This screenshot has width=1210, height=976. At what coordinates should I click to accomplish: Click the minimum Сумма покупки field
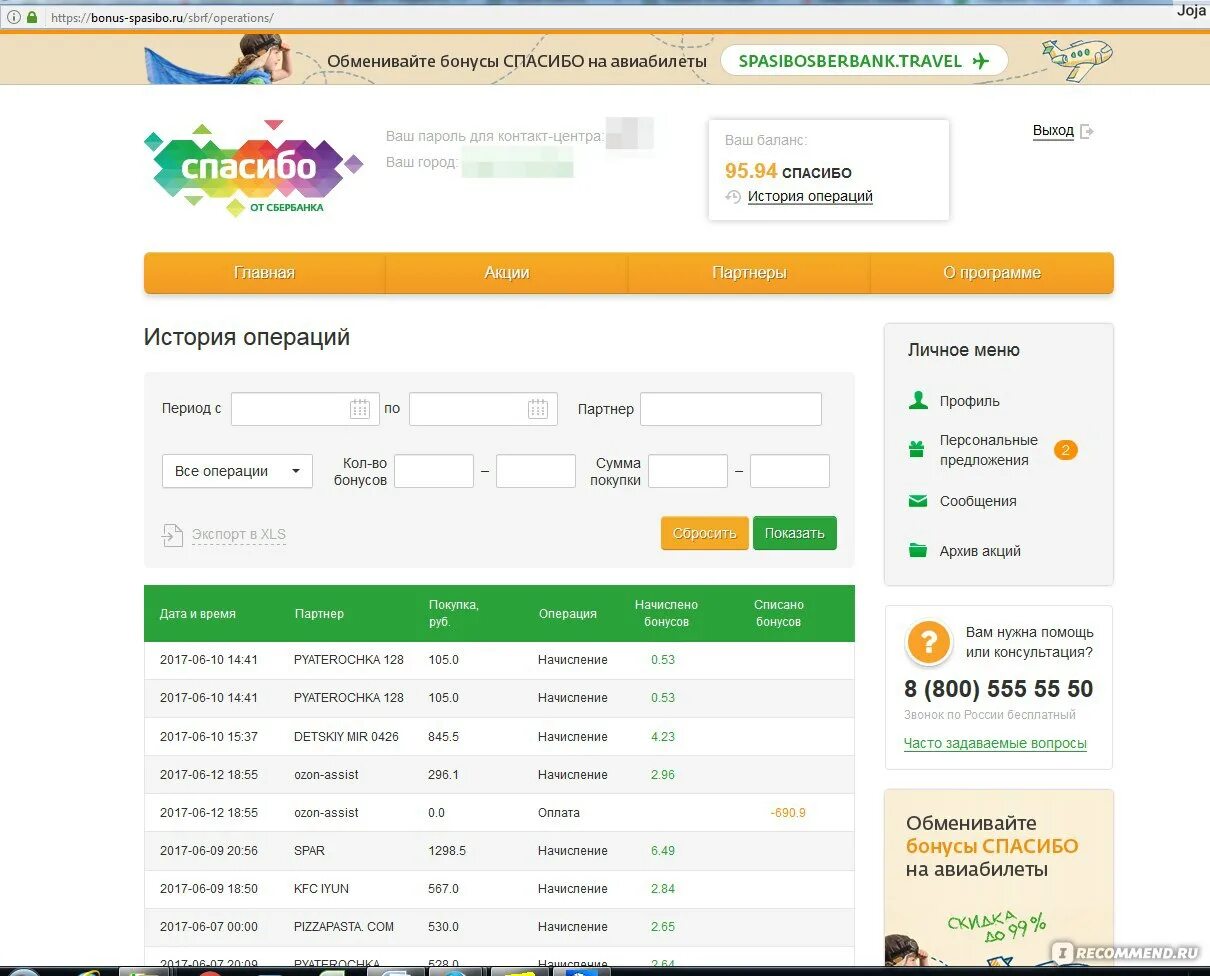pos(688,471)
